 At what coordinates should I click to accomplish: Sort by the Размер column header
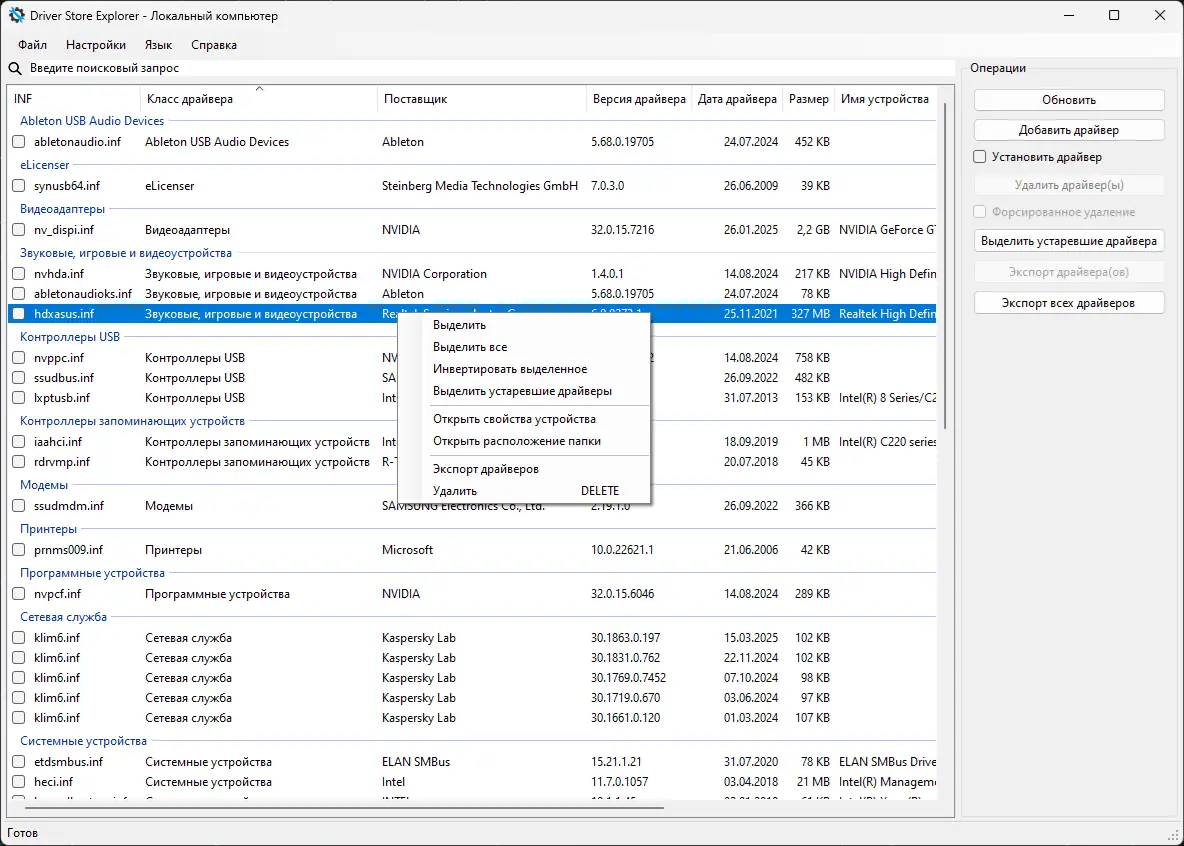point(809,99)
